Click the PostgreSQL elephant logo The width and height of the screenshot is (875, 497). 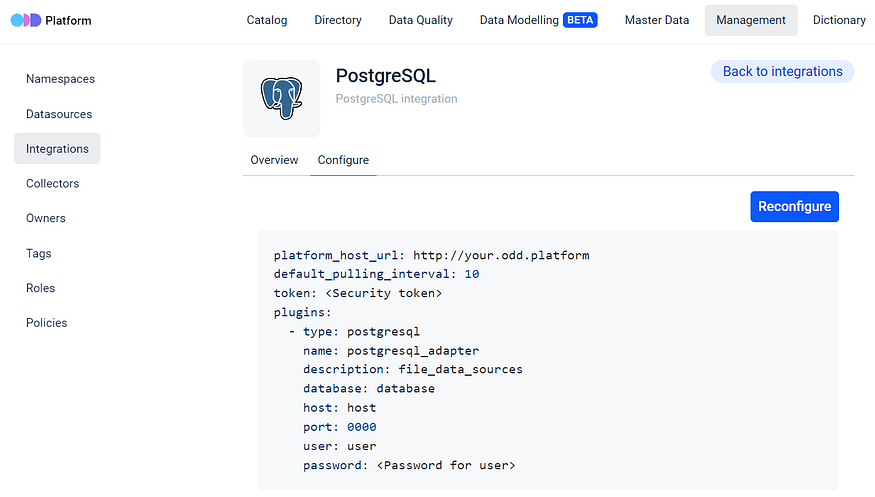click(281, 98)
